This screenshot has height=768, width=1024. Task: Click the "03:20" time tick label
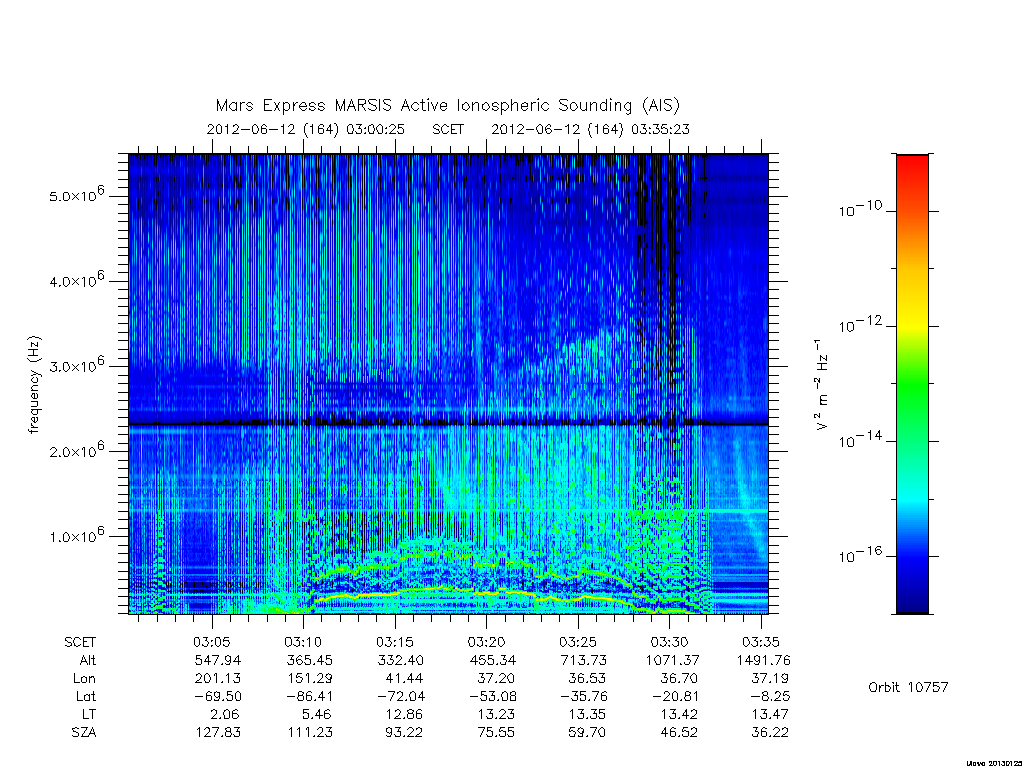click(487, 642)
